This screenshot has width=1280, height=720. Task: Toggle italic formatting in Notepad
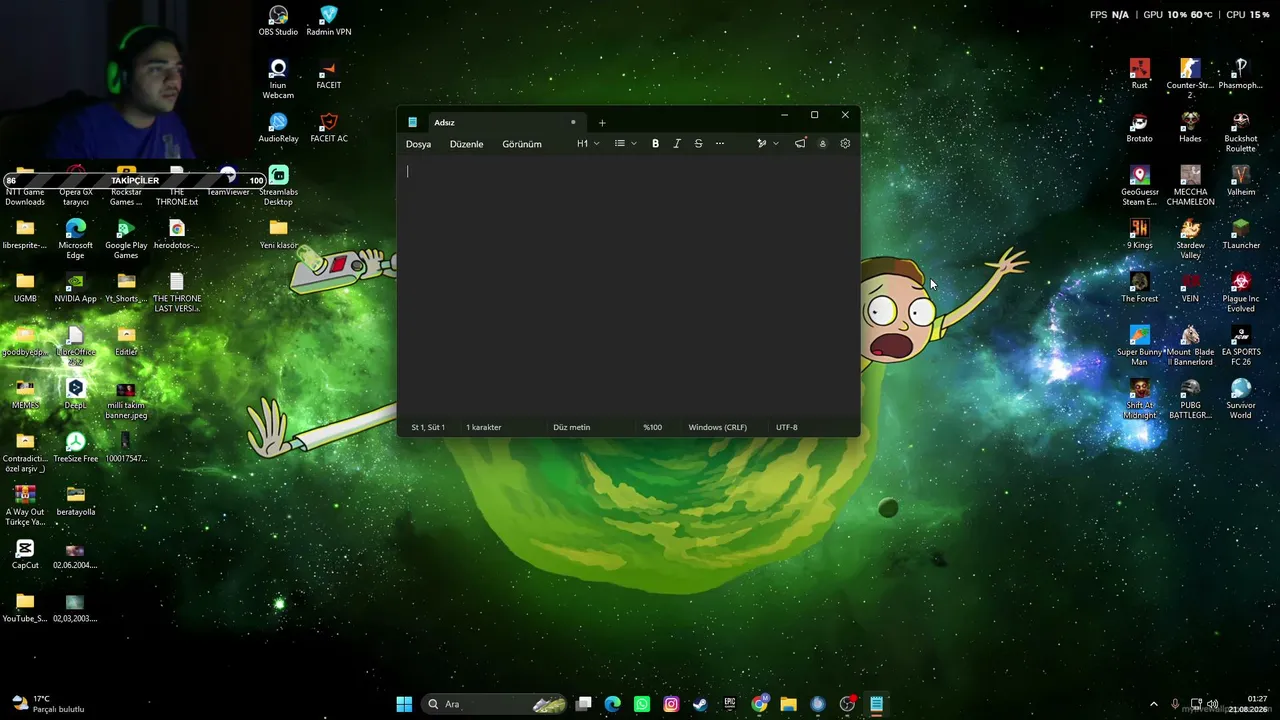point(677,144)
